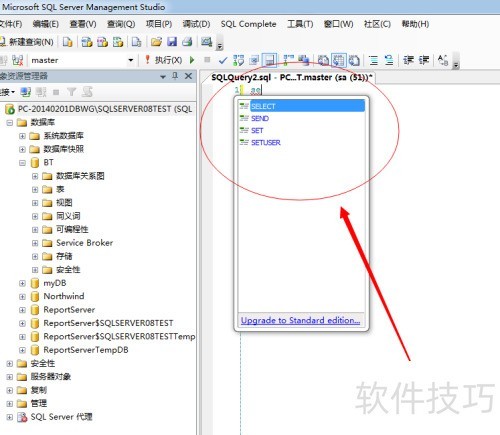Image resolution: width=500 pixels, height=435 pixels.
Task: Open the SQL Complete menu
Action: coord(249,24)
